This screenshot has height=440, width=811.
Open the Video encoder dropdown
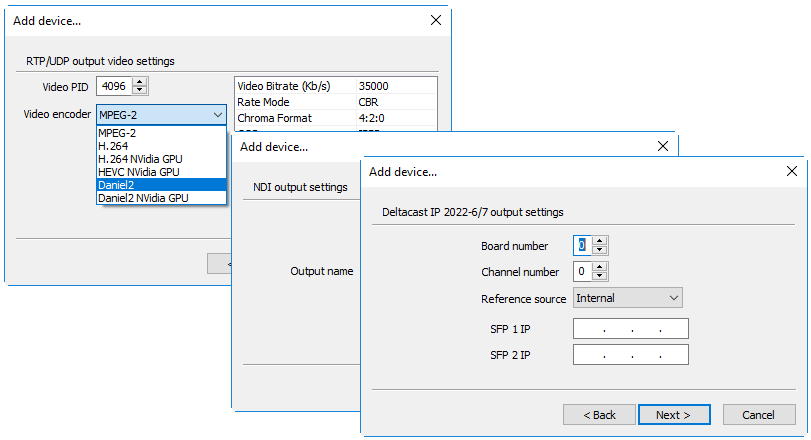pos(161,115)
